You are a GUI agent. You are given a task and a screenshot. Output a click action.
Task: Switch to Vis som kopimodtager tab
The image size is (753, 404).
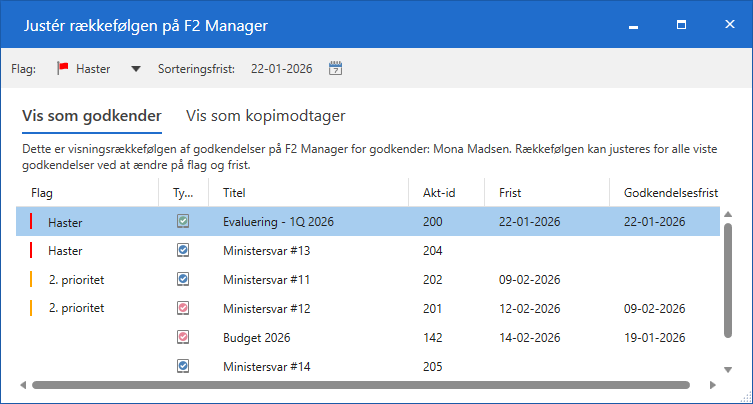pyautogui.click(x=266, y=116)
